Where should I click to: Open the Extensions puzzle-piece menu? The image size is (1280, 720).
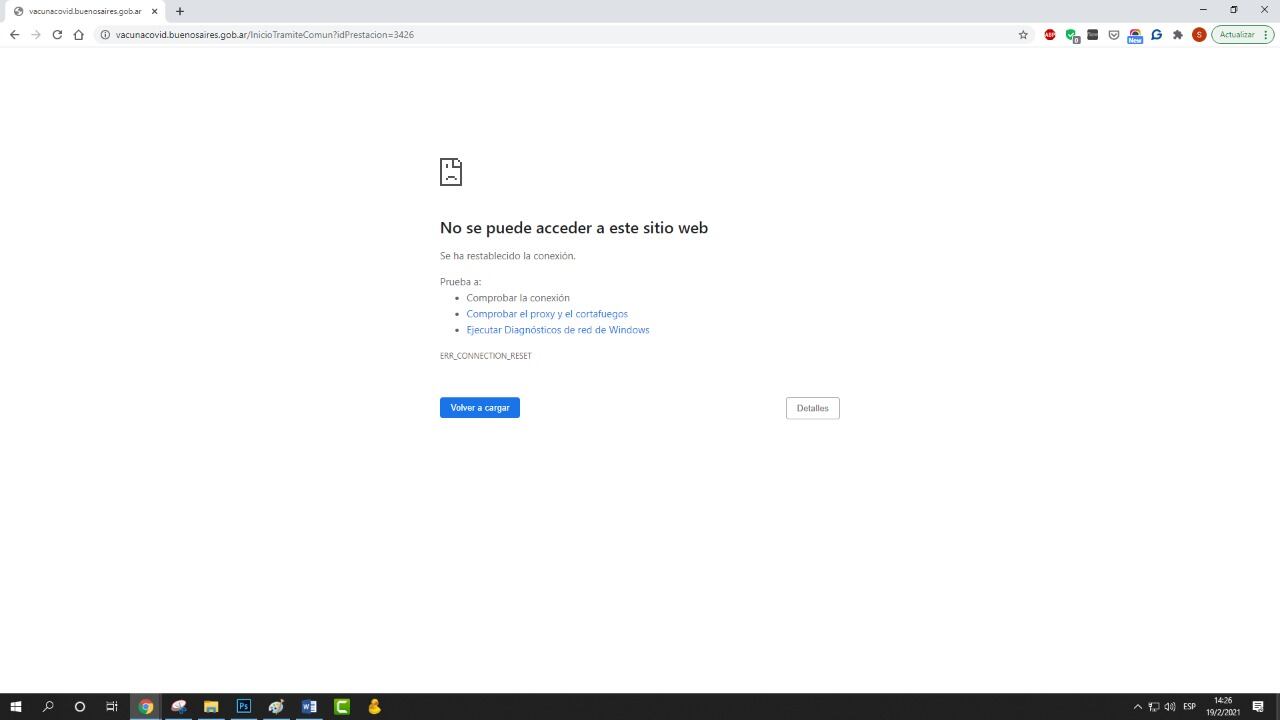click(x=1178, y=35)
